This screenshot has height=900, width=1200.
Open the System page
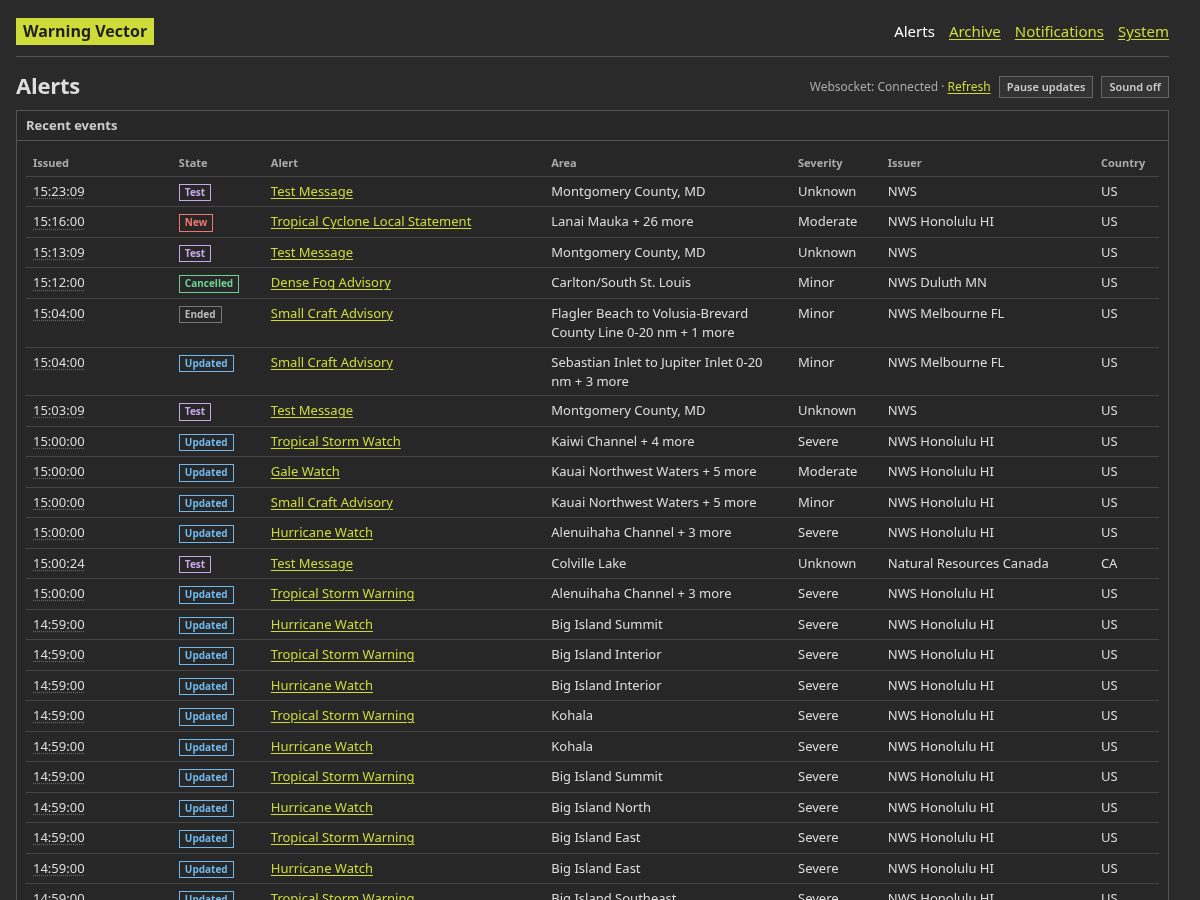[x=1143, y=32]
